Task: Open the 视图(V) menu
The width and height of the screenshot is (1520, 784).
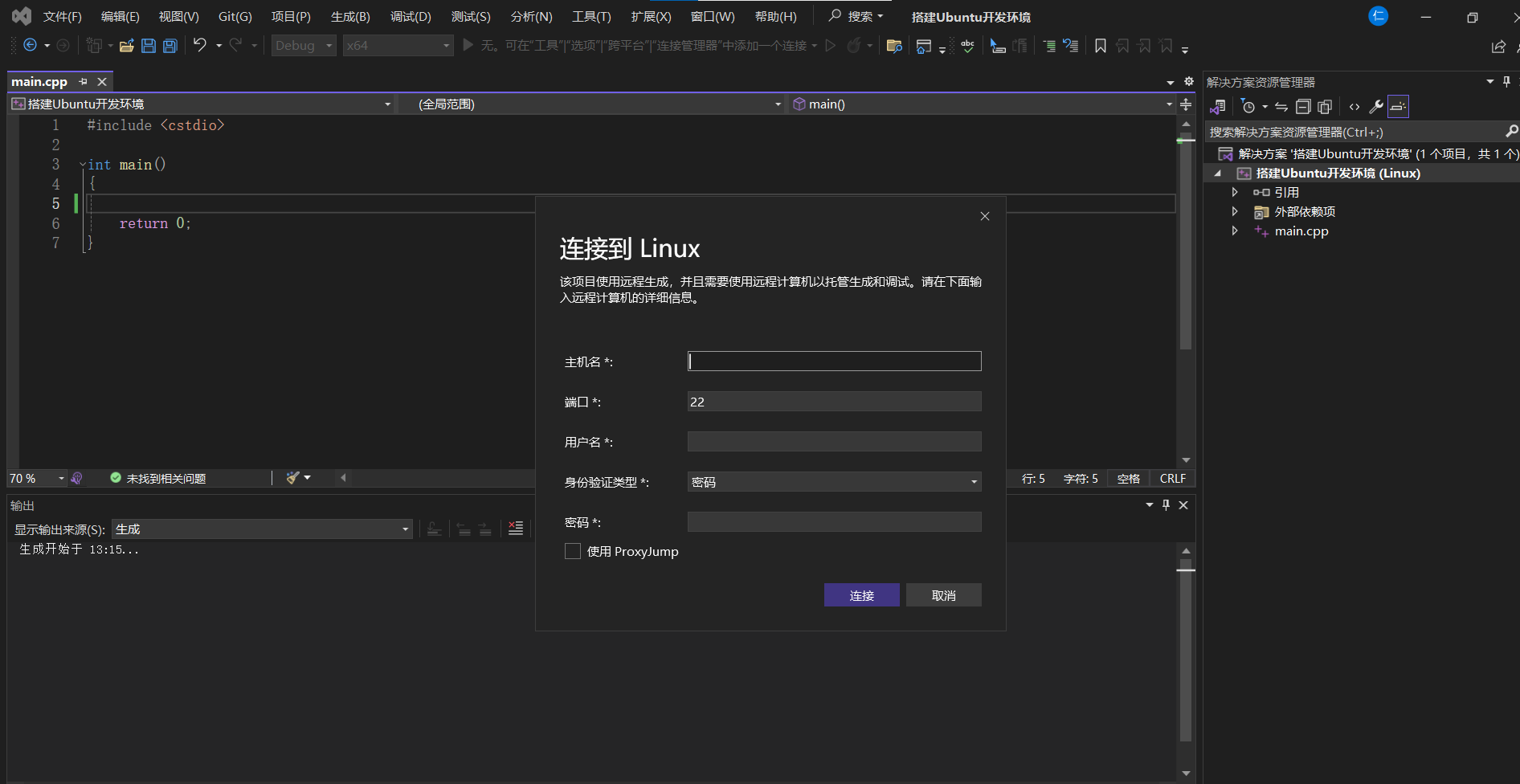Action: tap(178, 17)
